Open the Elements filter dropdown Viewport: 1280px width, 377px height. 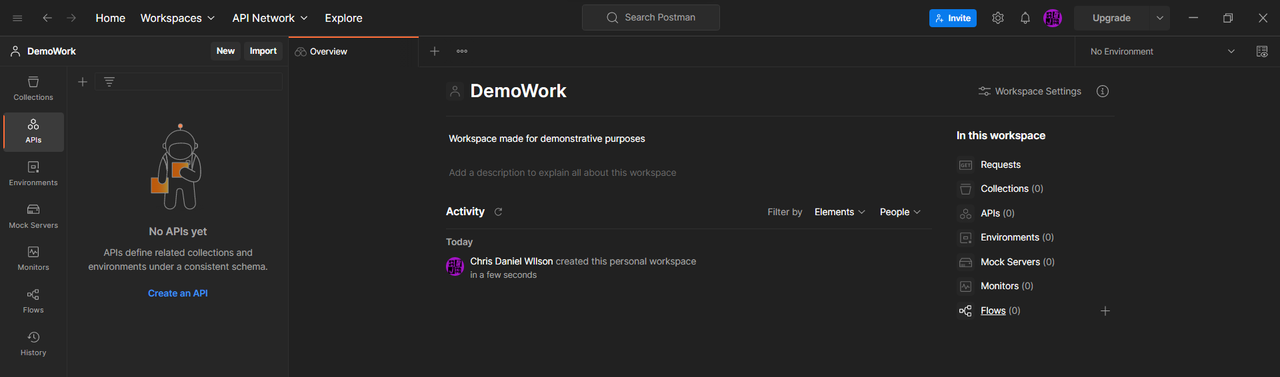tap(840, 212)
